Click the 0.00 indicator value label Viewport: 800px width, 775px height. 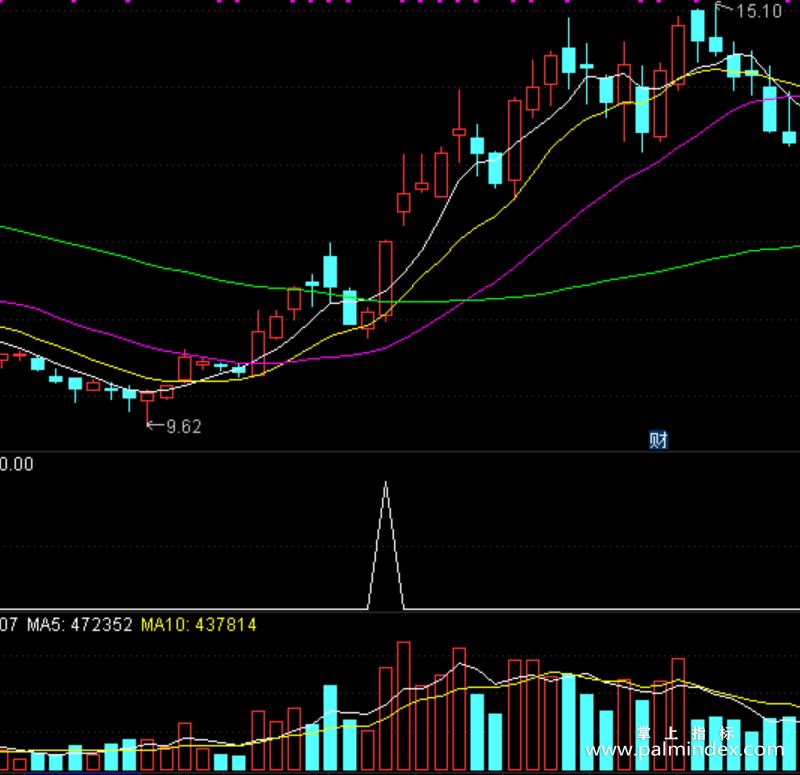click(16, 464)
